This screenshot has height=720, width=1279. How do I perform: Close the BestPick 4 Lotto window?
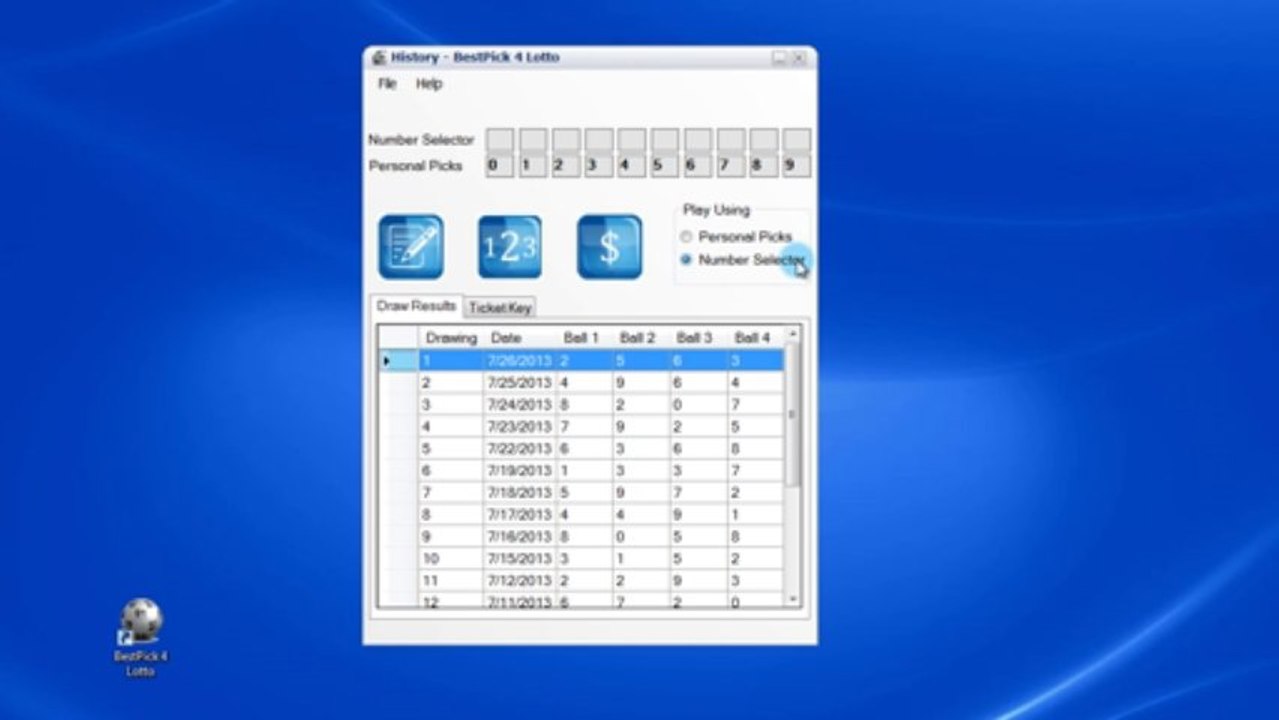click(799, 58)
